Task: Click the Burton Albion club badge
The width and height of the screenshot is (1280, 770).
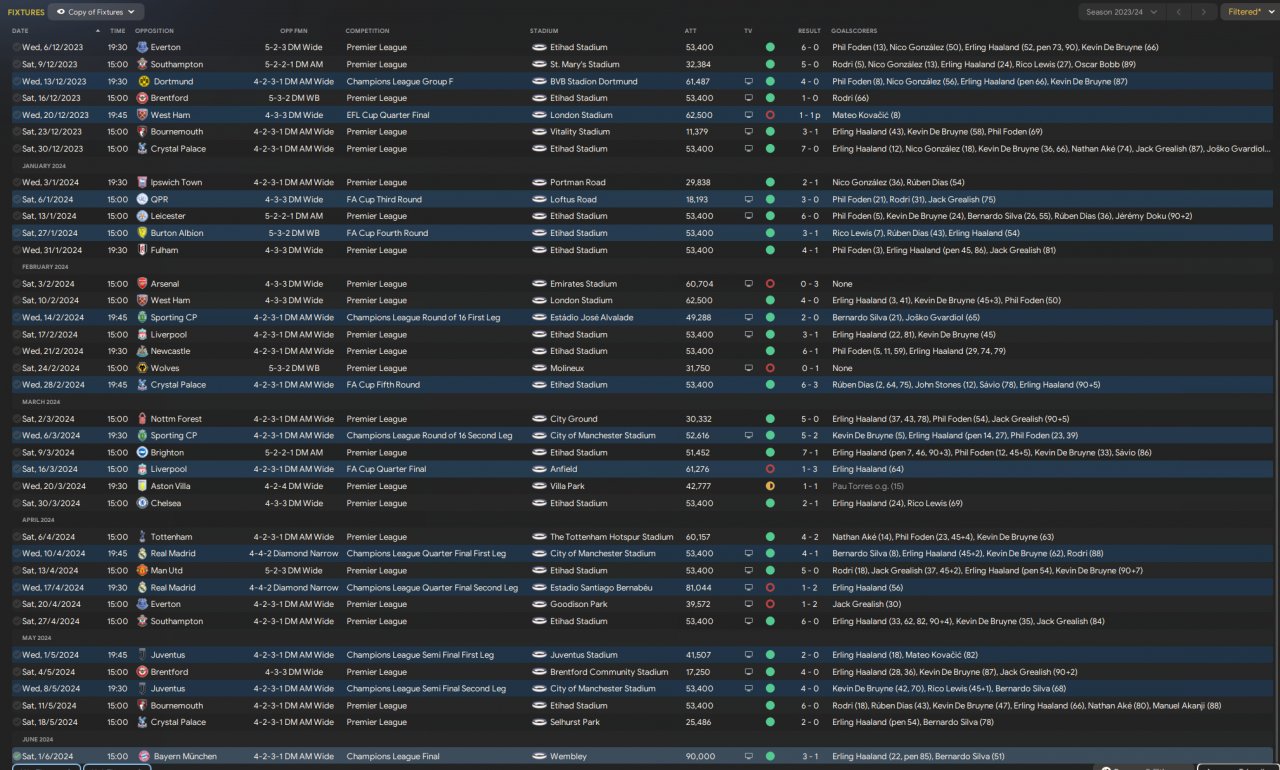Action: pos(143,233)
